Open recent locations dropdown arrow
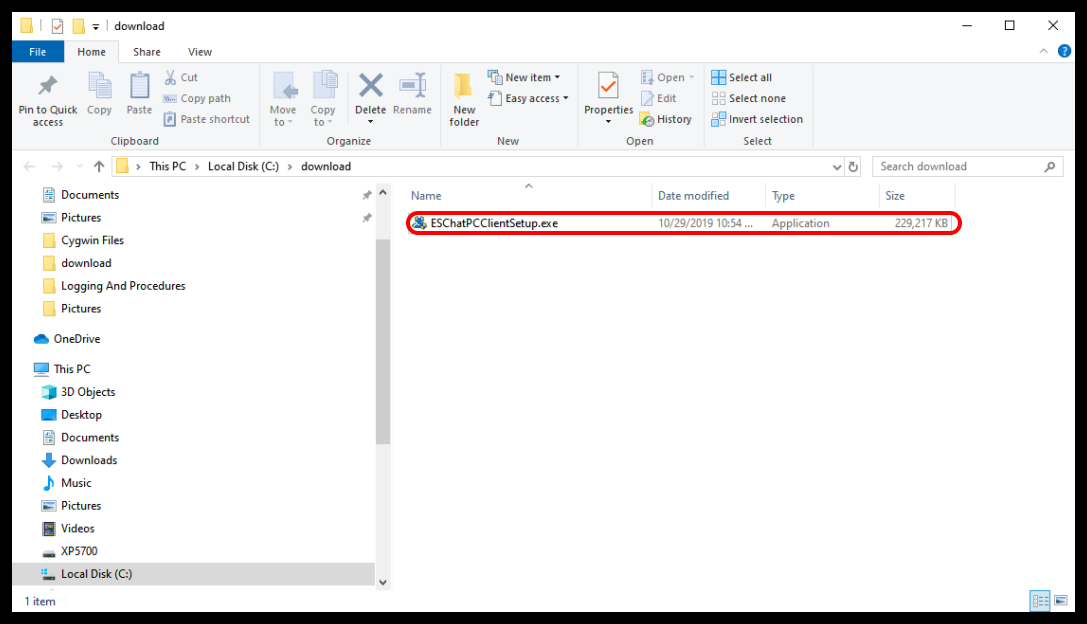This screenshot has width=1087, height=624. pos(79,166)
